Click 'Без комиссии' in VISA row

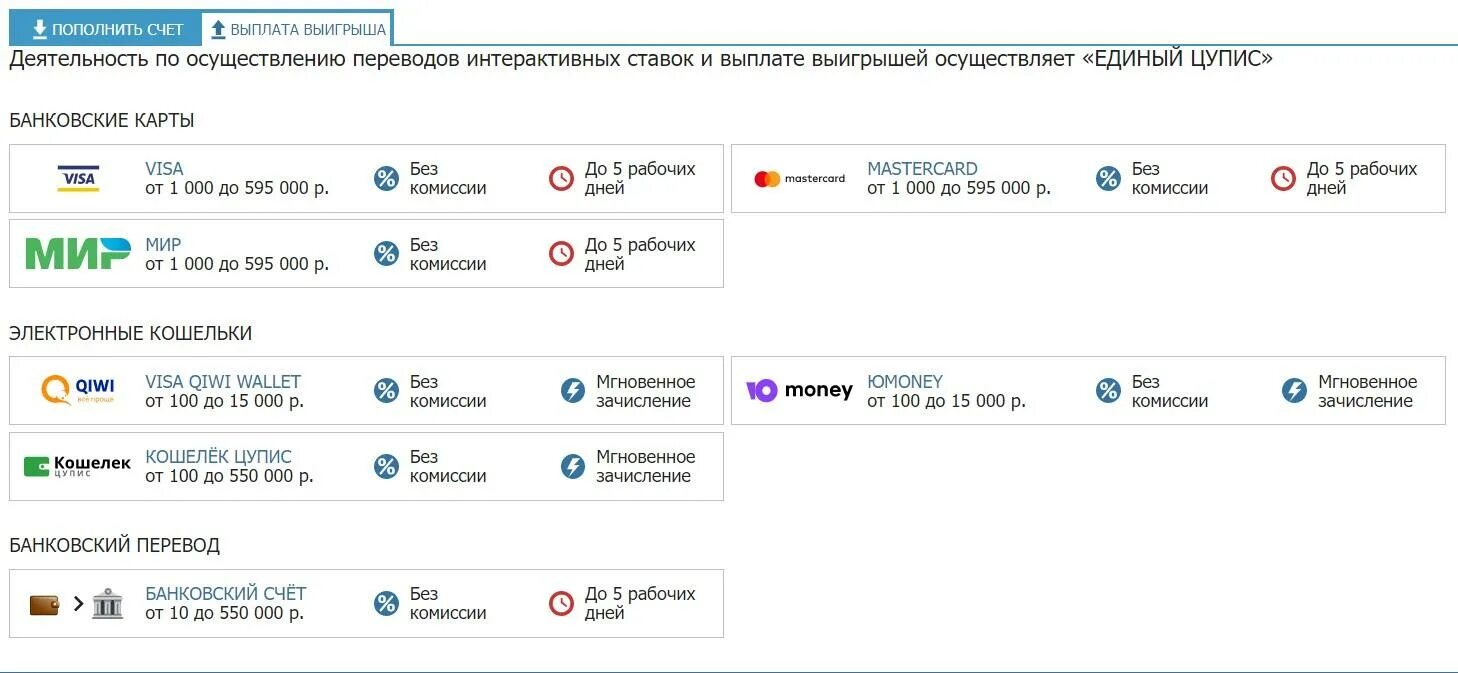(448, 179)
